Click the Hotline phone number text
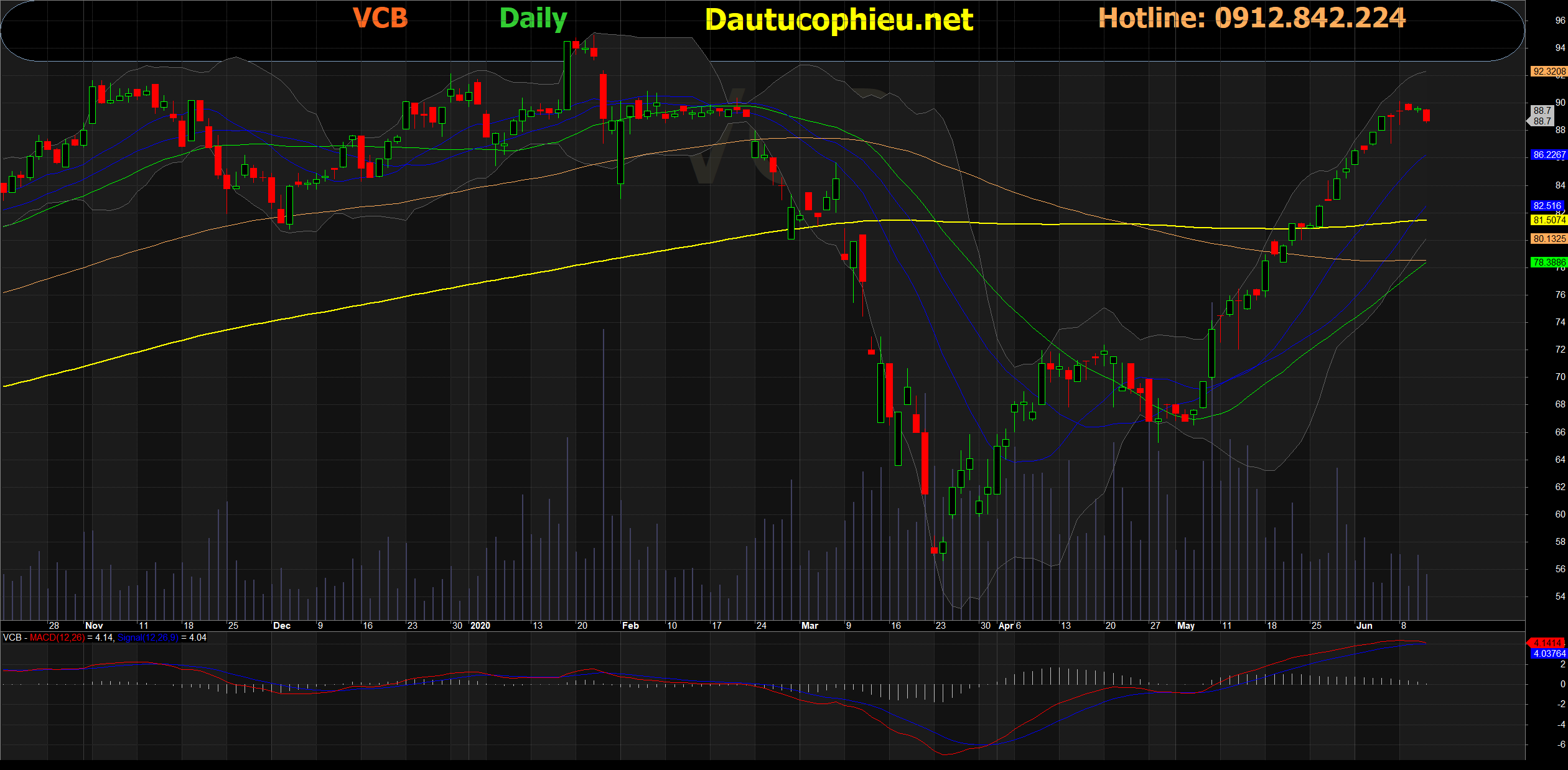Viewport: 1568px width, 770px height. click(1251, 18)
